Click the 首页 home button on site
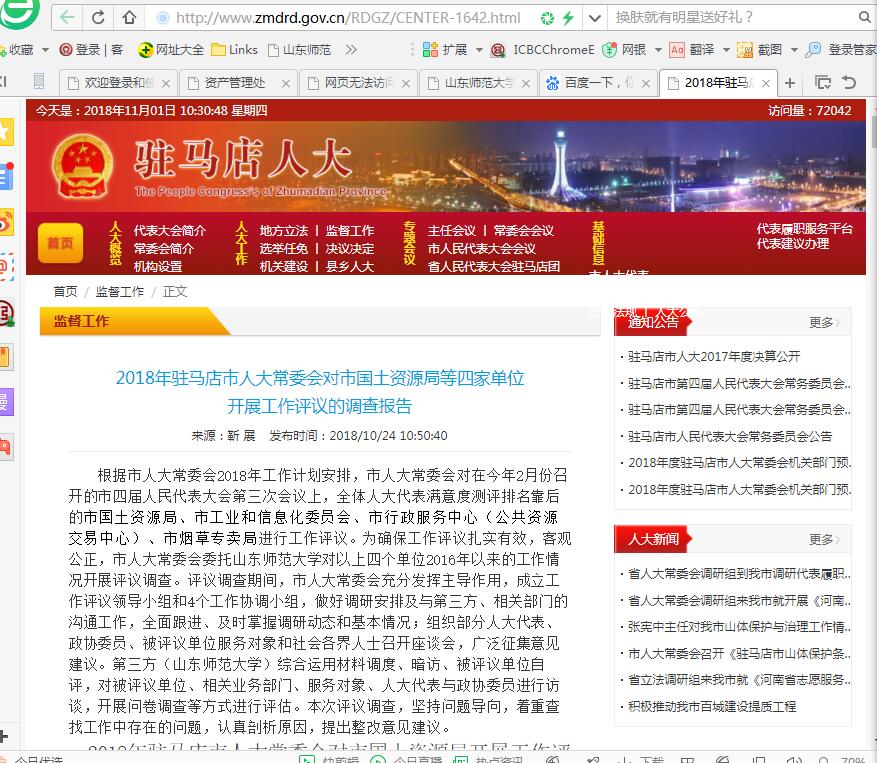This screenshot has width=877, height=763. point(60,243)
